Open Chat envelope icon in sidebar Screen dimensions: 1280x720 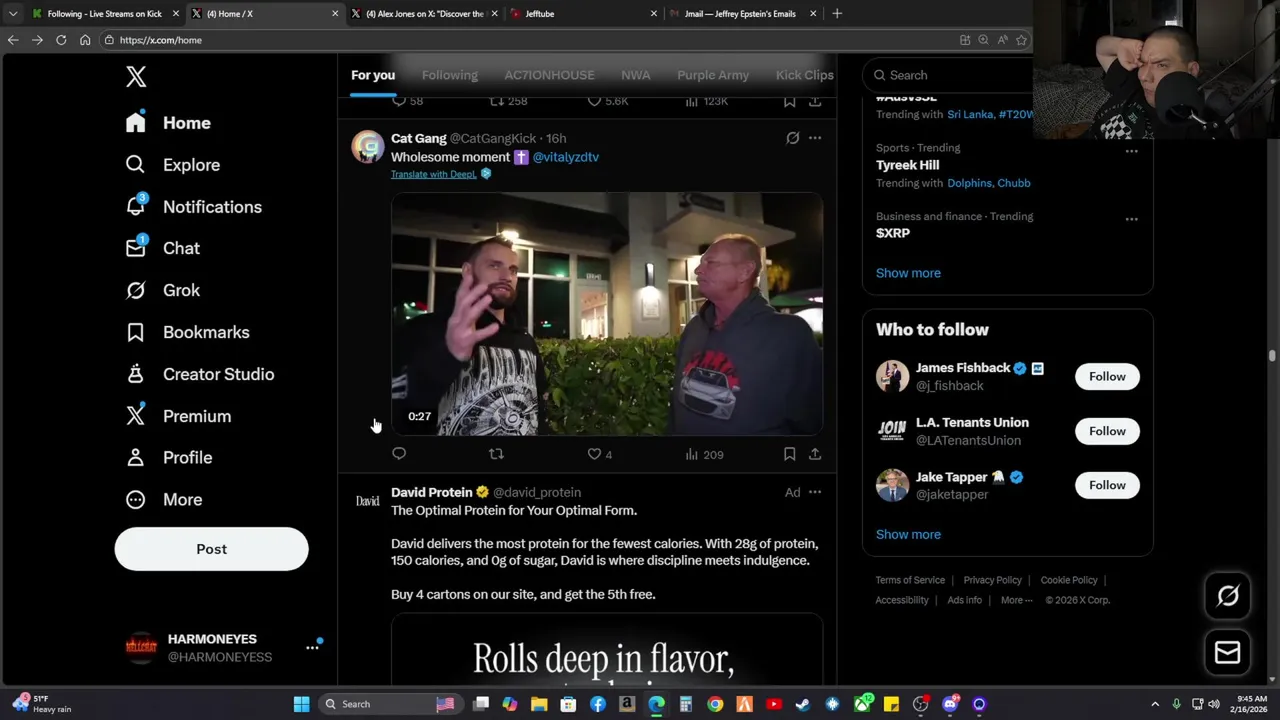coord(136,248)
